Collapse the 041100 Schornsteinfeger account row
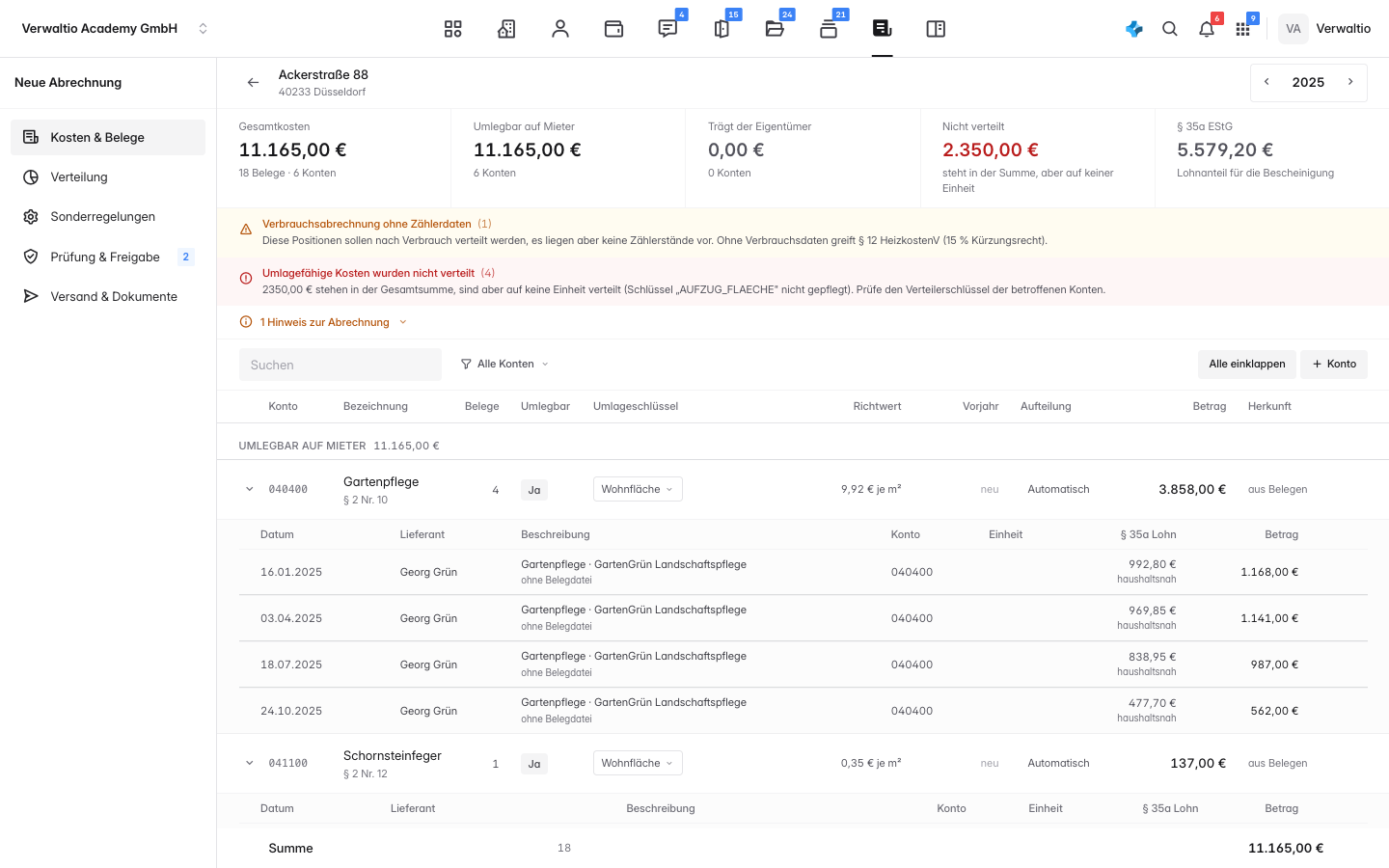 coord(250,763)
